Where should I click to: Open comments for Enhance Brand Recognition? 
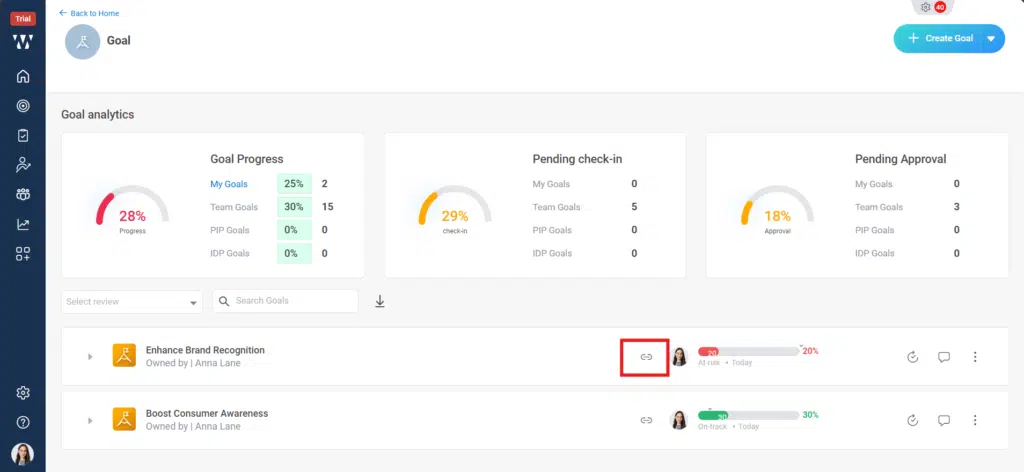tap(943, 357)
